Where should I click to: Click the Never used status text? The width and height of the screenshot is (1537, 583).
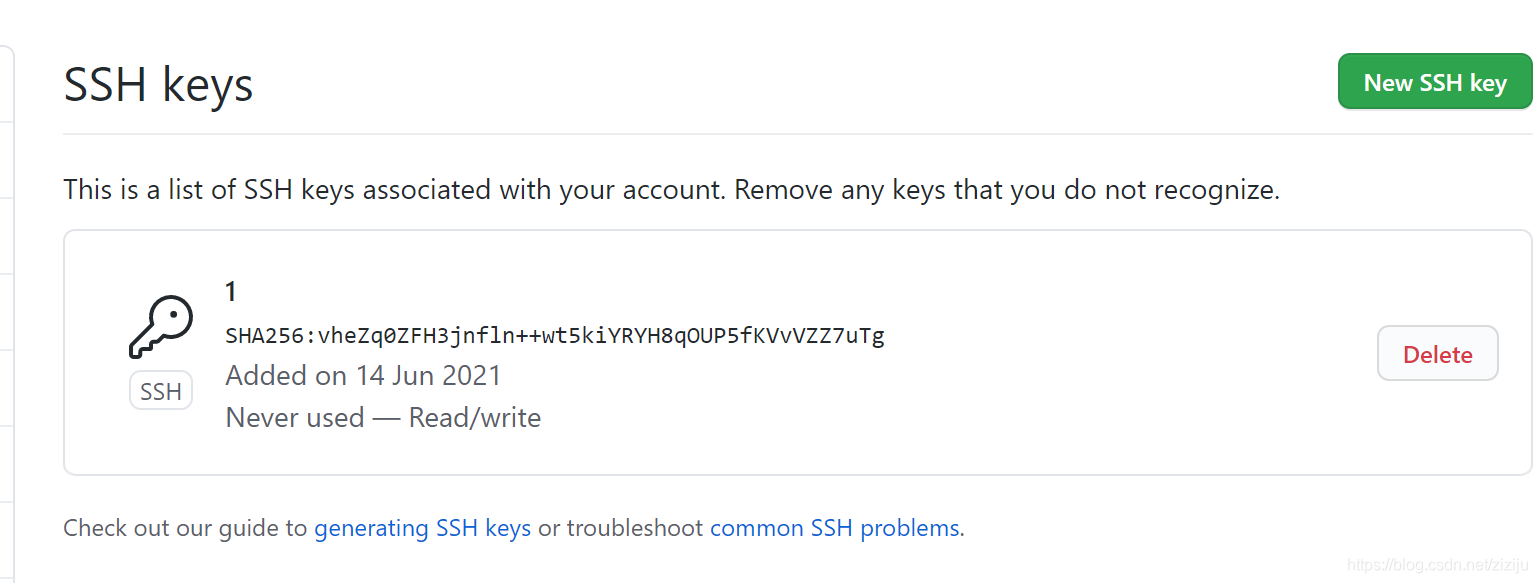[295, 417]
